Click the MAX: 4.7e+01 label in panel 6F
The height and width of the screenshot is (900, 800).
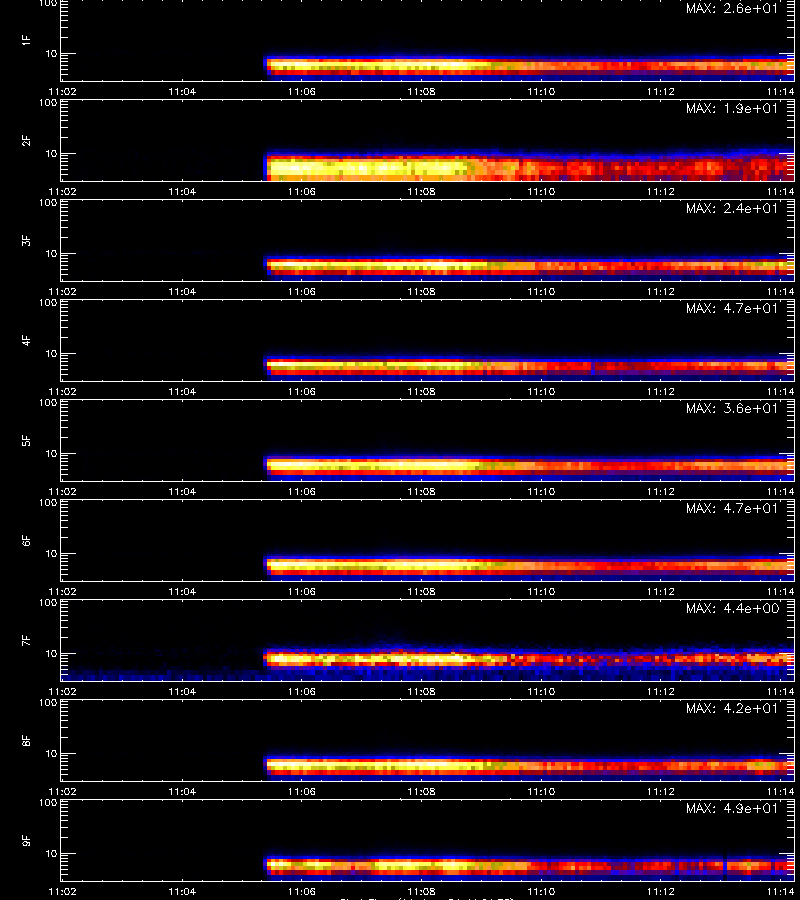click(x=732, y=508)
